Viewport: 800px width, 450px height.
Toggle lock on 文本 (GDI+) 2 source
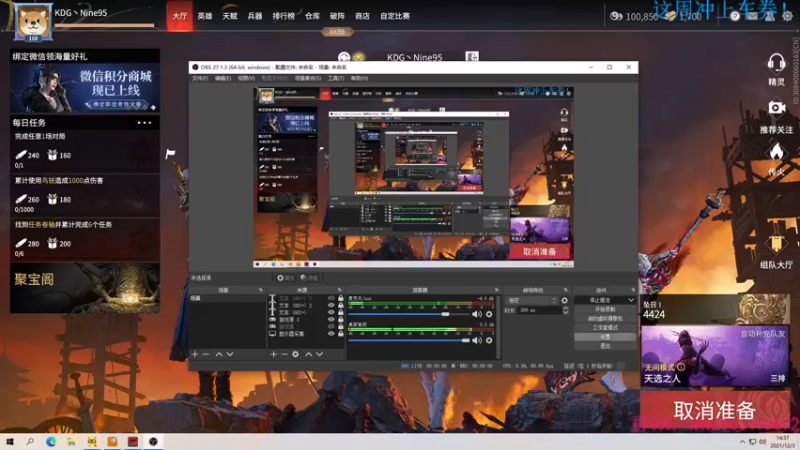tap(341, 306)
